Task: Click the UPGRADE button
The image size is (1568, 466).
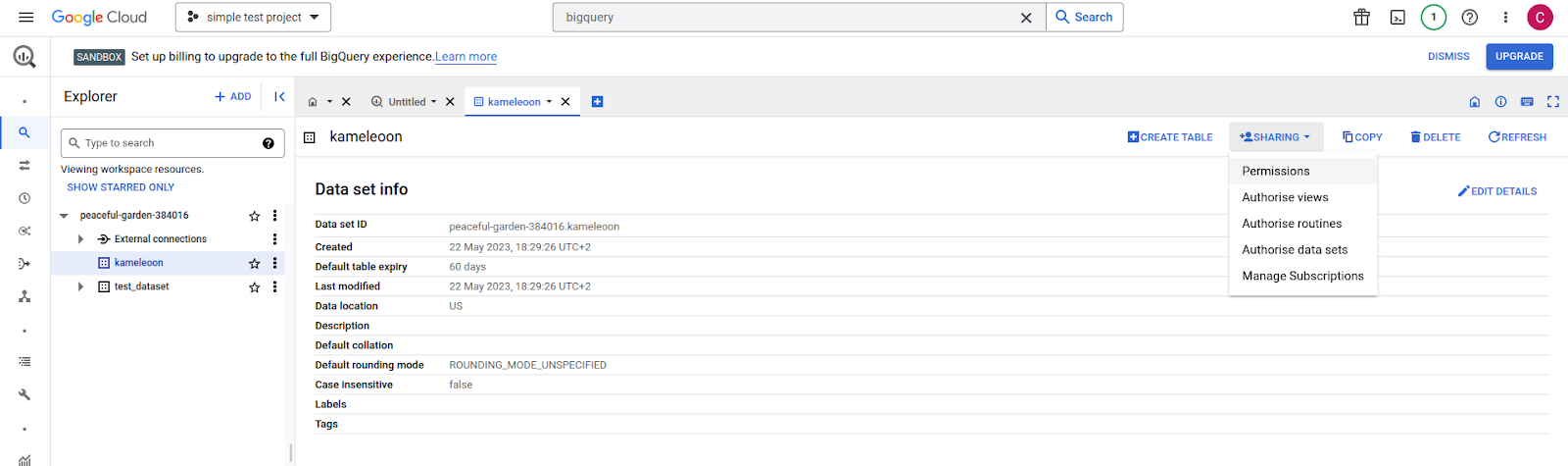Action: click(1518, 57)
